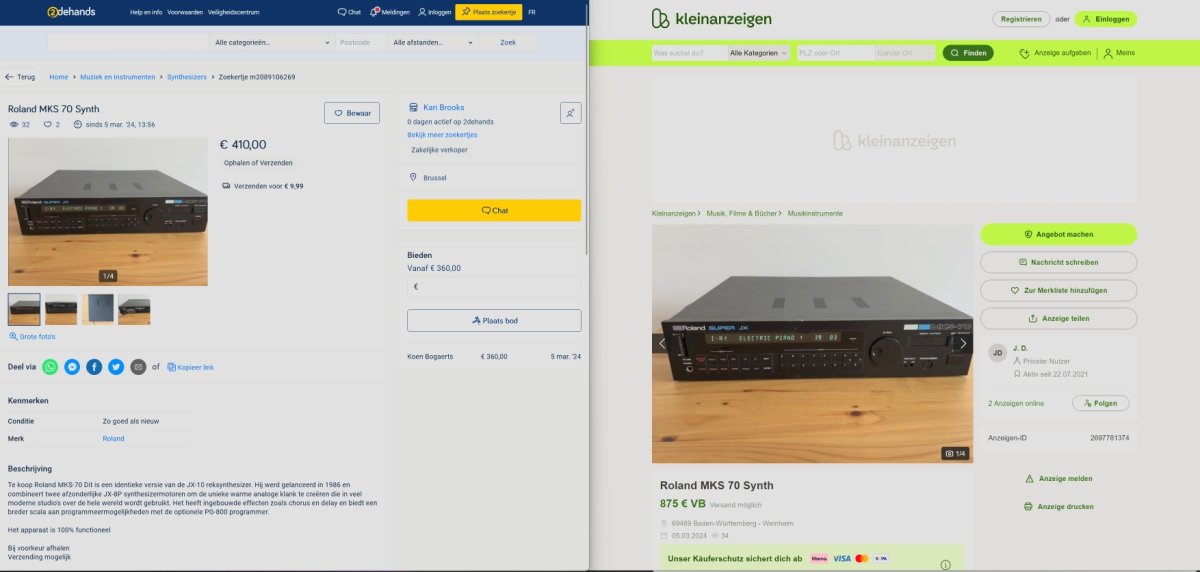Click Plaats zoekertje button

click(x=488, y=12)
